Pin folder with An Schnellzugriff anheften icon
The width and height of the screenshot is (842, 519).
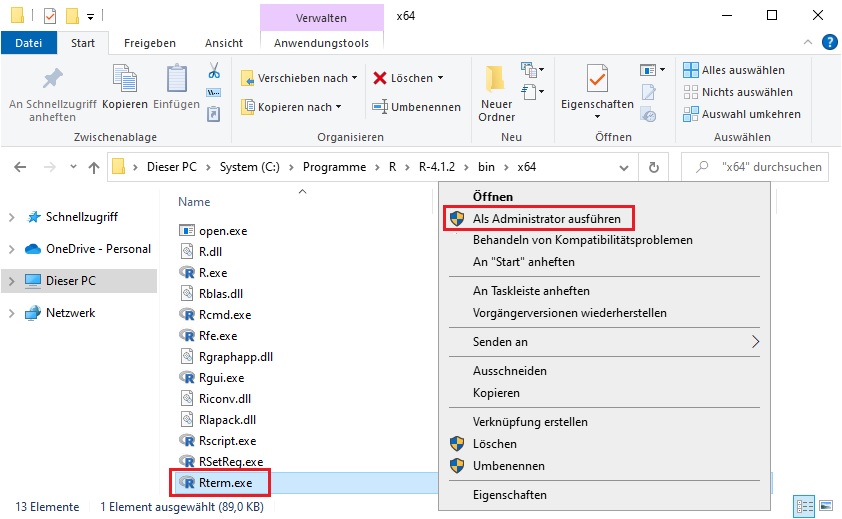tap(53, 79)
